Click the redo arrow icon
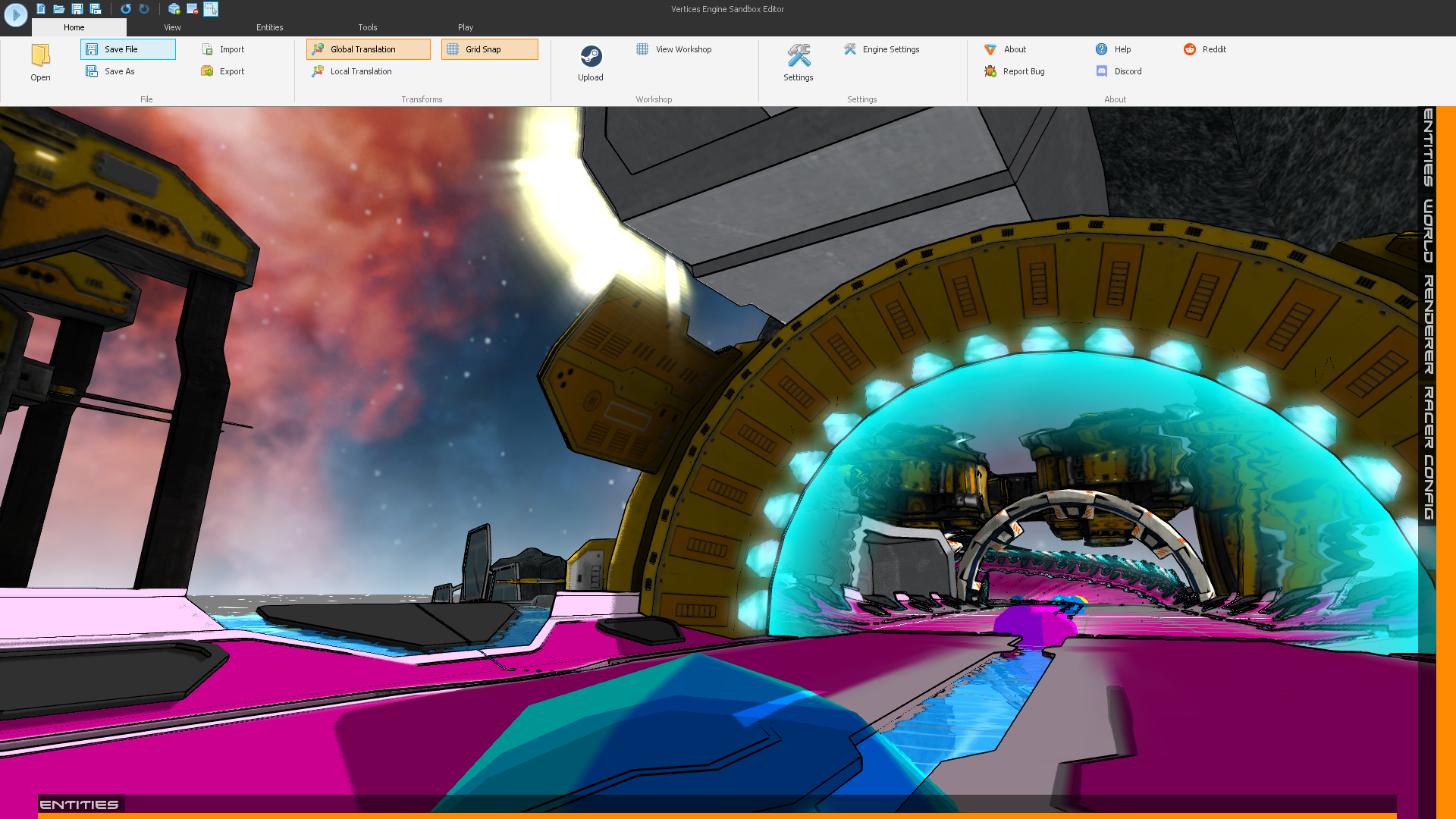Image resolution: width=1456 pixels, height=819 pixels. 144,9
